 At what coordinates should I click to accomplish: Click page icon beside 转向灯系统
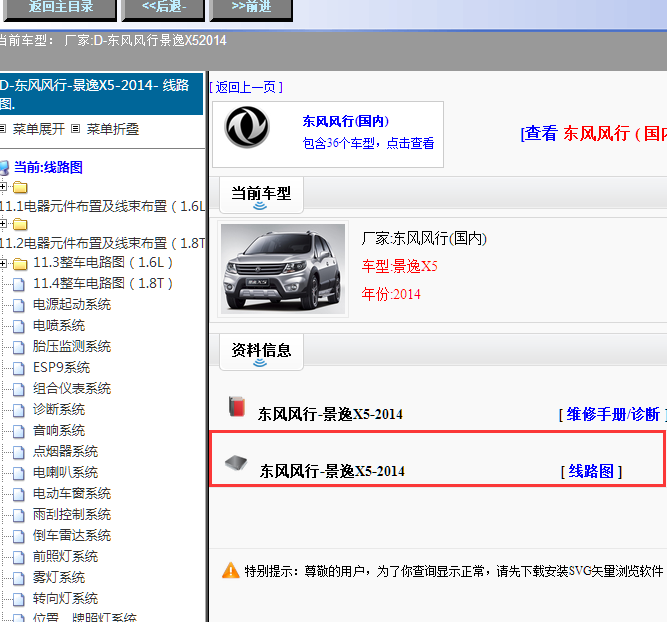click(19, 599)
